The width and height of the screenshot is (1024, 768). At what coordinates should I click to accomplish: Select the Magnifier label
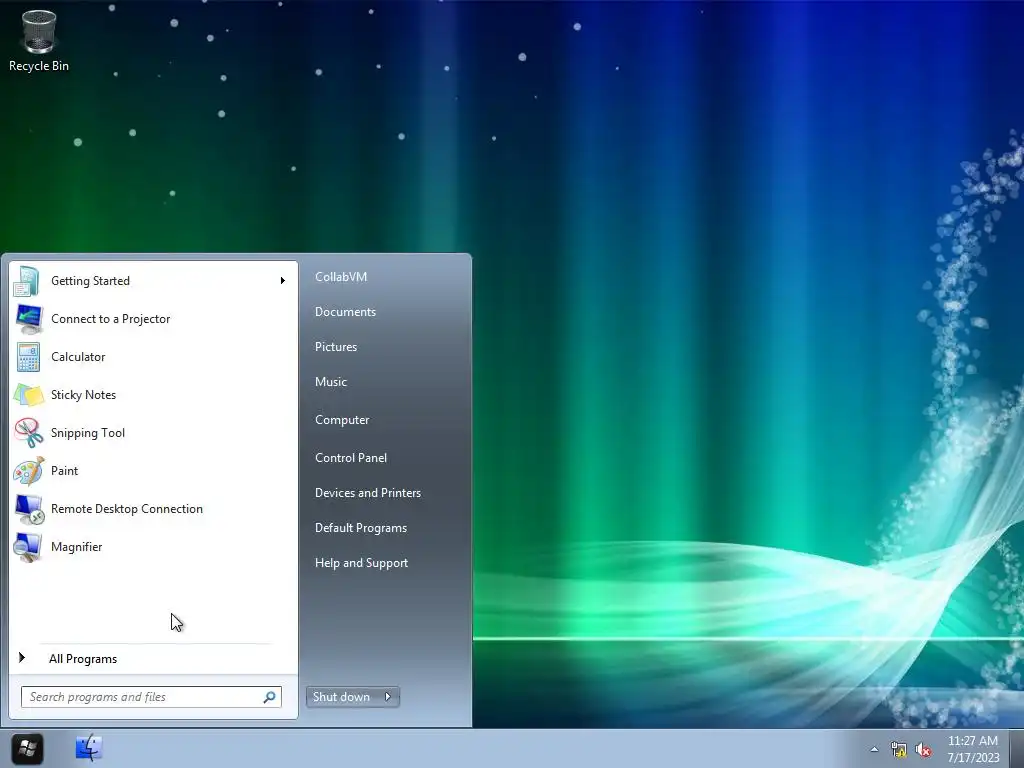76,547
